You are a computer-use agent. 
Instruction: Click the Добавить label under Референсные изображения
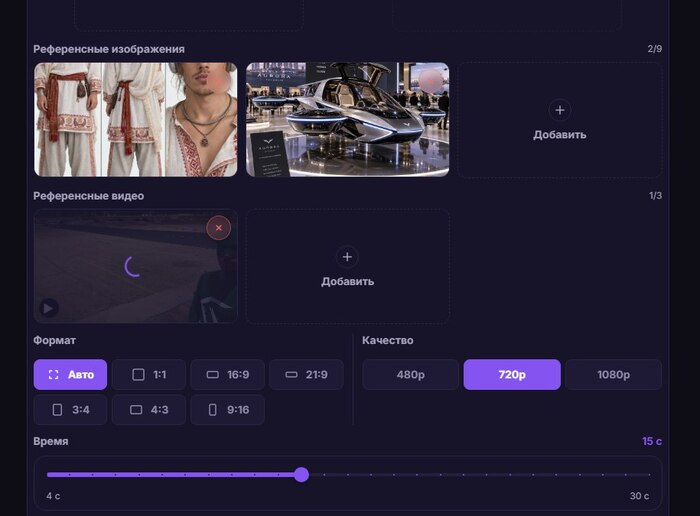(559, 135)
